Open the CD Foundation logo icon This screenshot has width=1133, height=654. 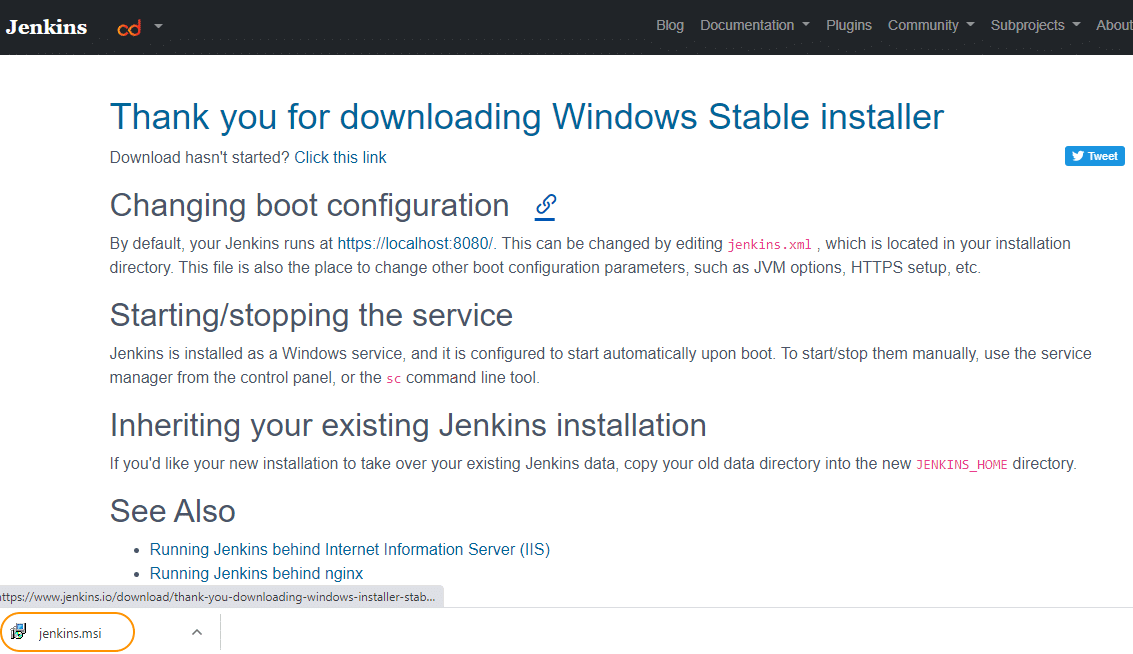(x=129, y=28)
